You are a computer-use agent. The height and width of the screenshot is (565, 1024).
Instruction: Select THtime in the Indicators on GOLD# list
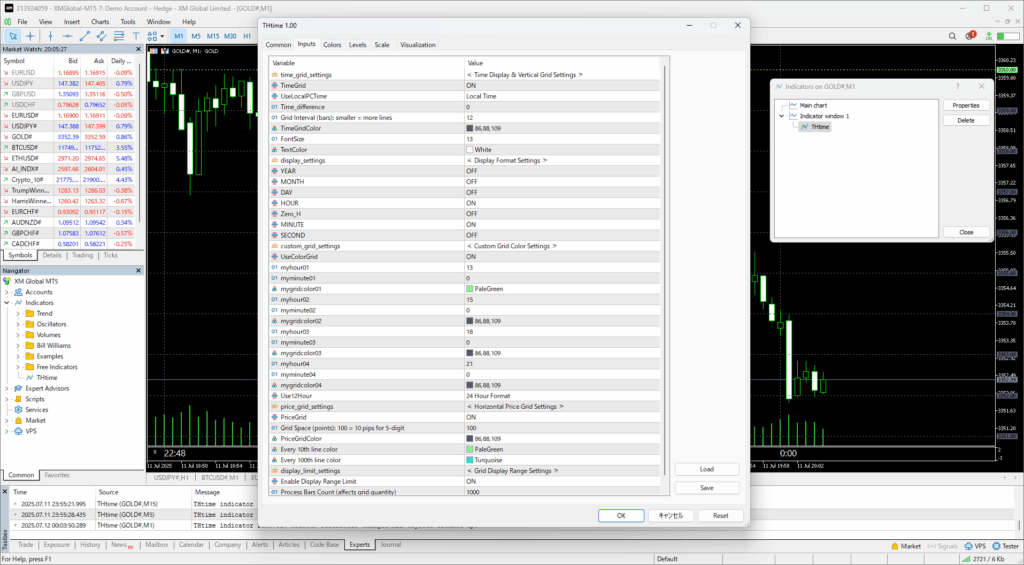tap(820, 127)
